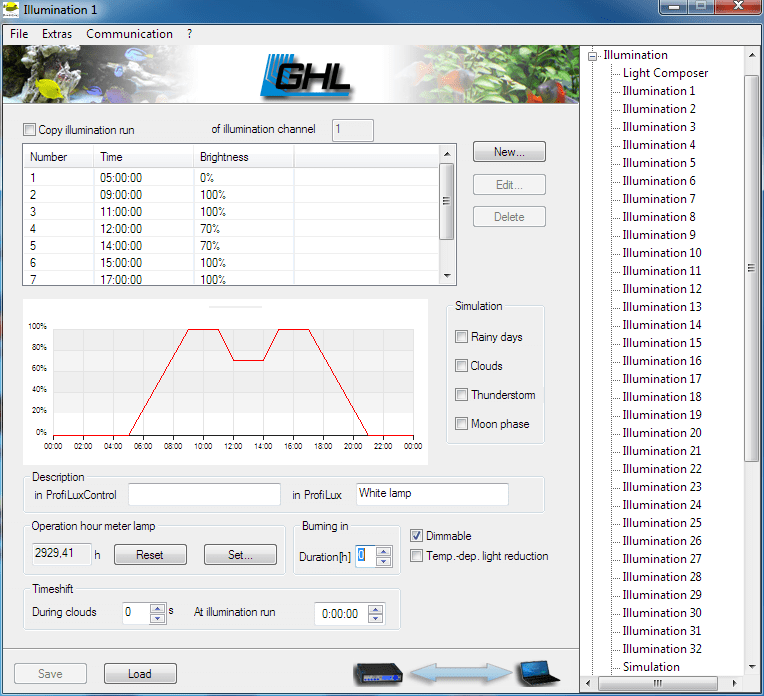The image size is (764, 696).
Task: Select table row 2 at 09:00:00
Action: 231,195
